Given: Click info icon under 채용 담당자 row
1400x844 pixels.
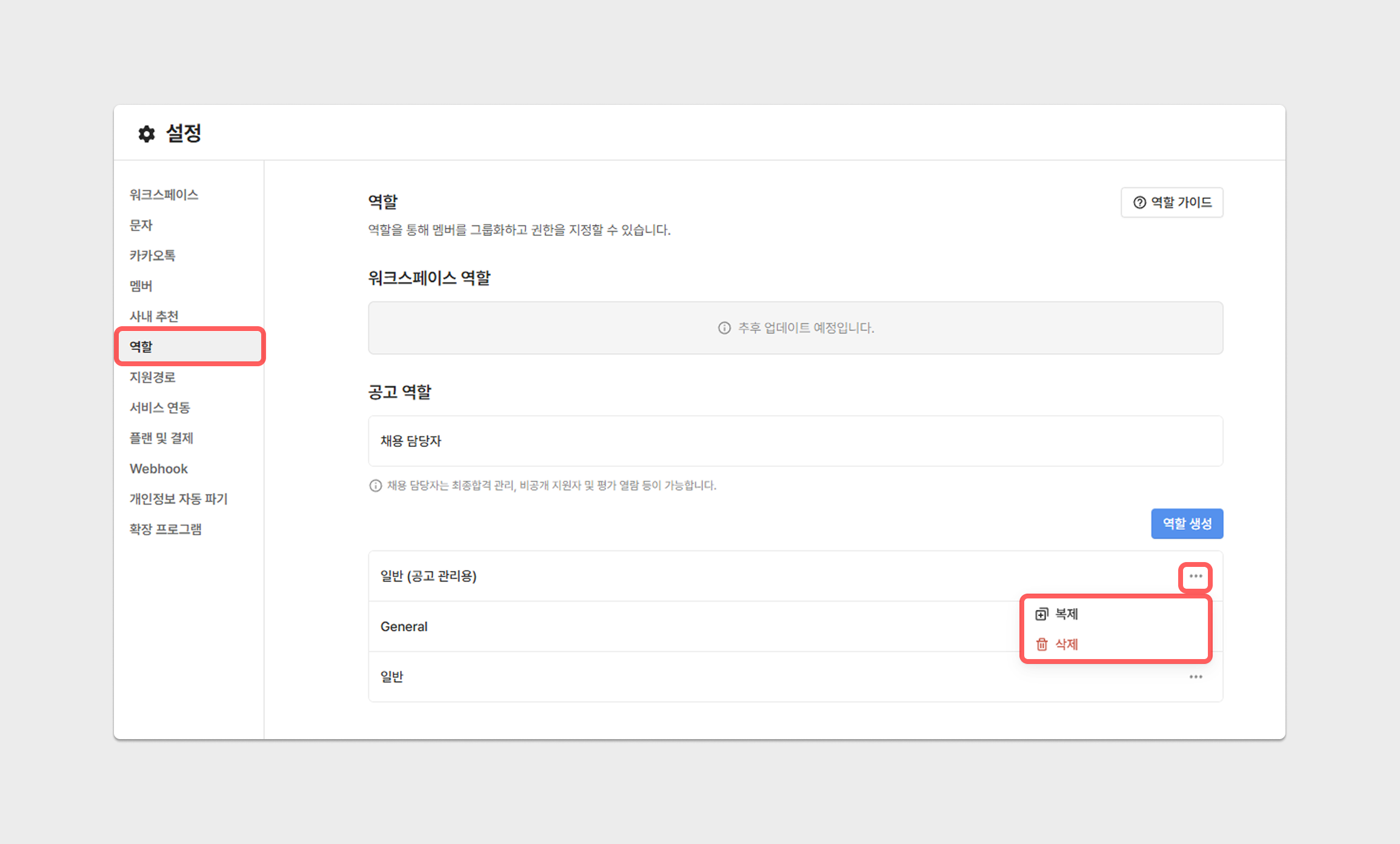Looking at the screenshot, I should (375, 486).
